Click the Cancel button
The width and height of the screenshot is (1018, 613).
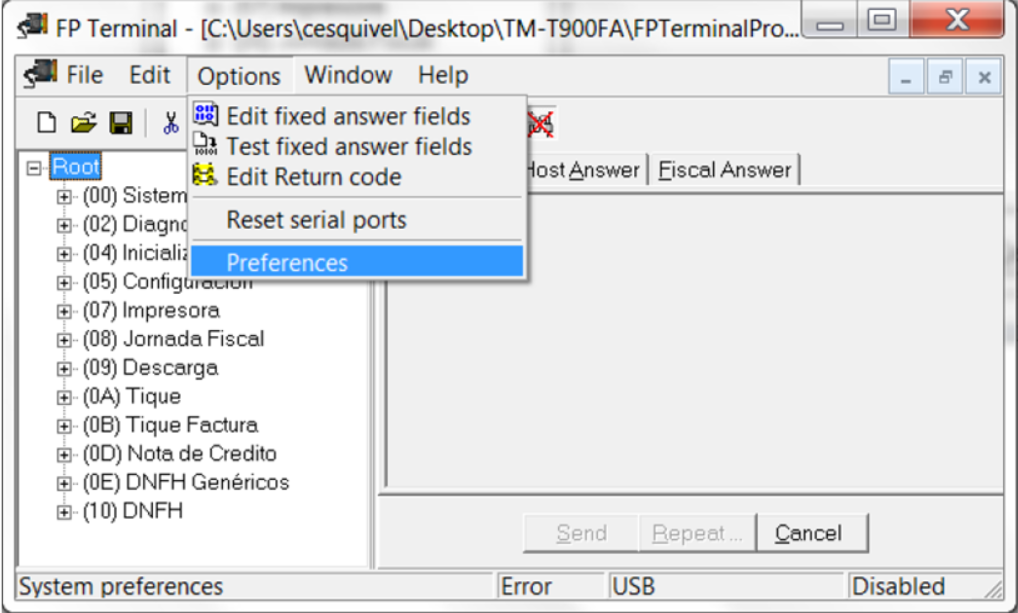click(808, 533)
